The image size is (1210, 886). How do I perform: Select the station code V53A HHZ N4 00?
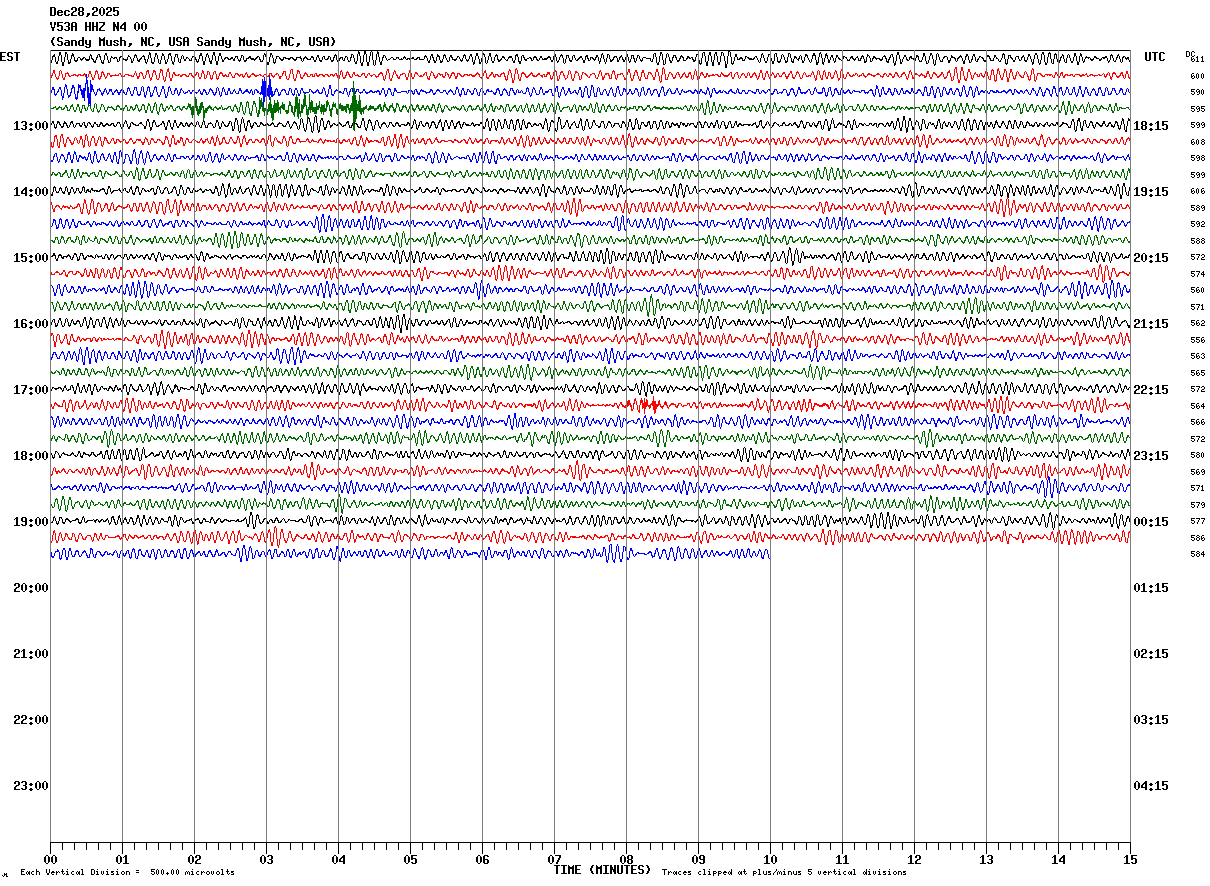point(98,27)
